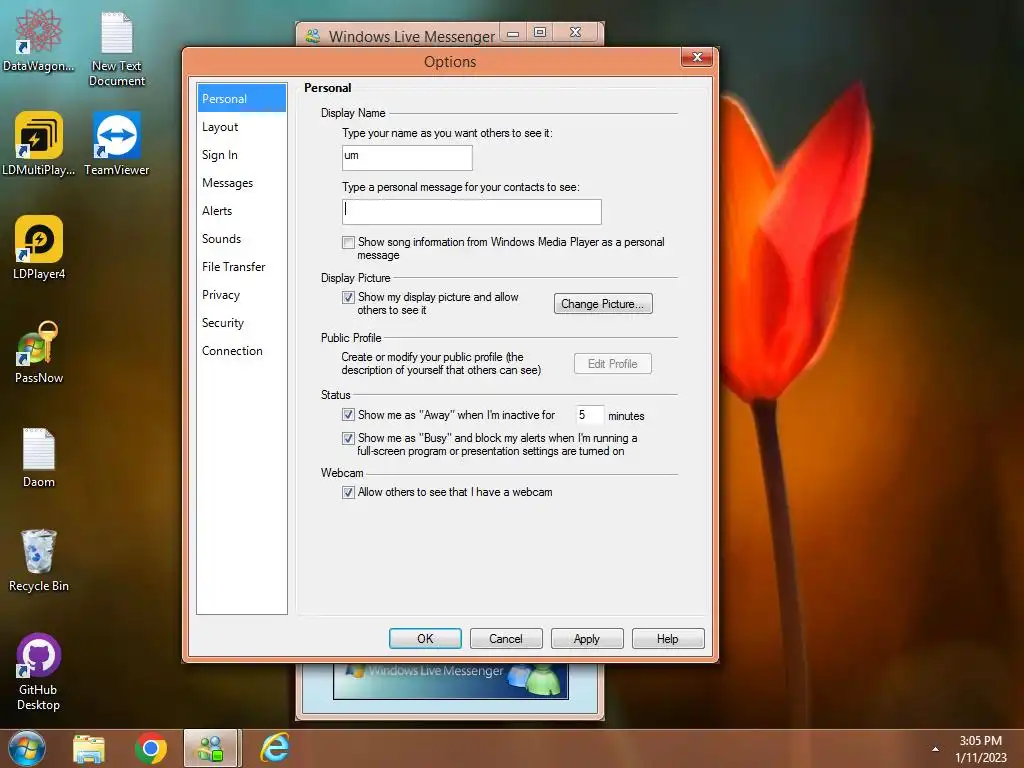
Task: Open Help for the Options dialog
Action: tap(668, 639)
